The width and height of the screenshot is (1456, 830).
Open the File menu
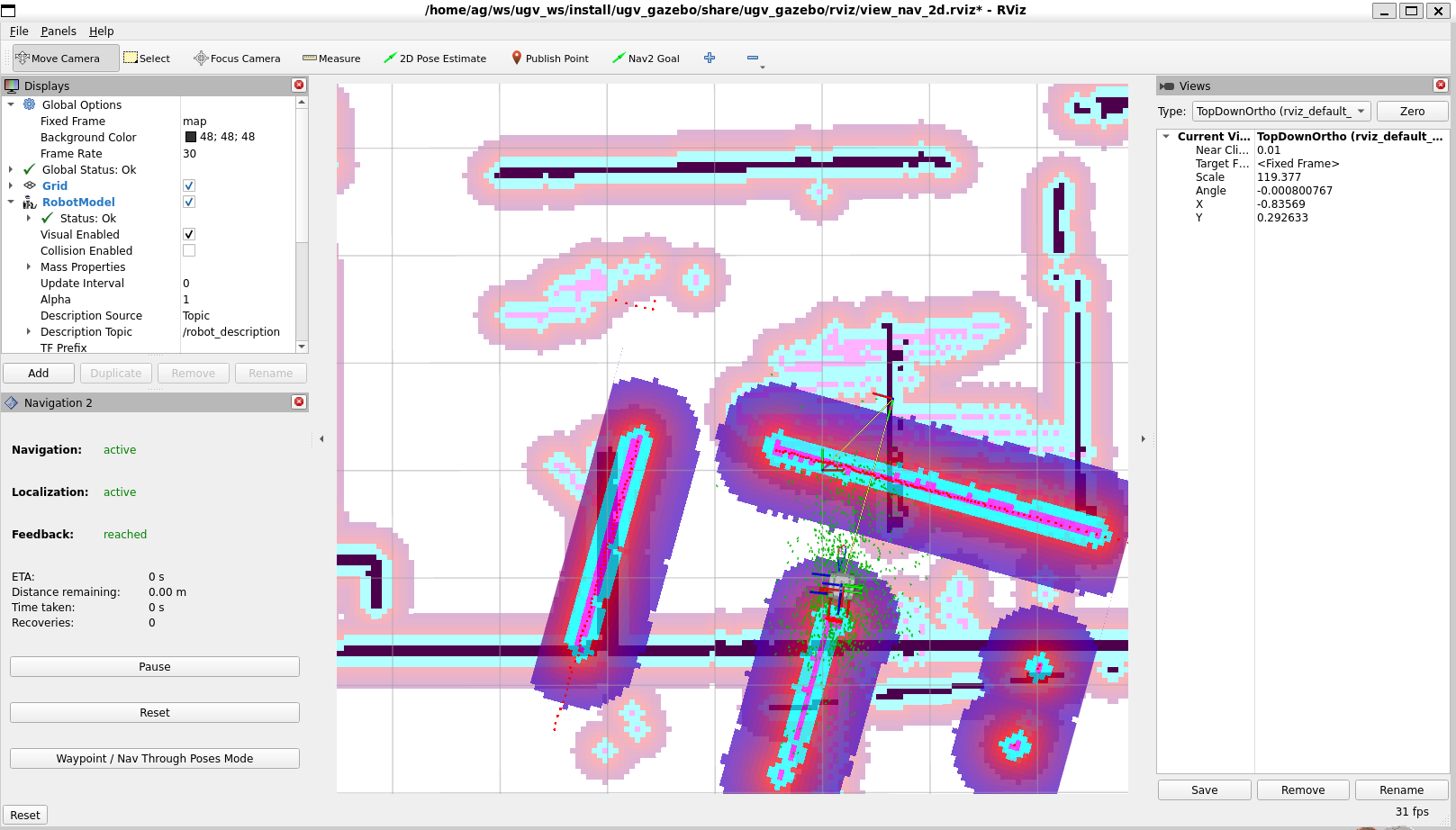(19, 31)
